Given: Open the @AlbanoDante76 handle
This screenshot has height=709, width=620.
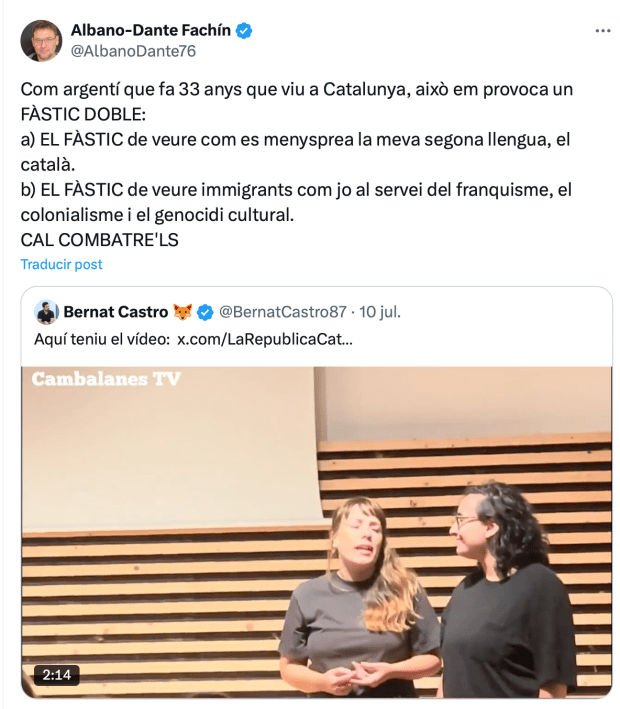Looking at the screenshot, I should click(133, 51).
